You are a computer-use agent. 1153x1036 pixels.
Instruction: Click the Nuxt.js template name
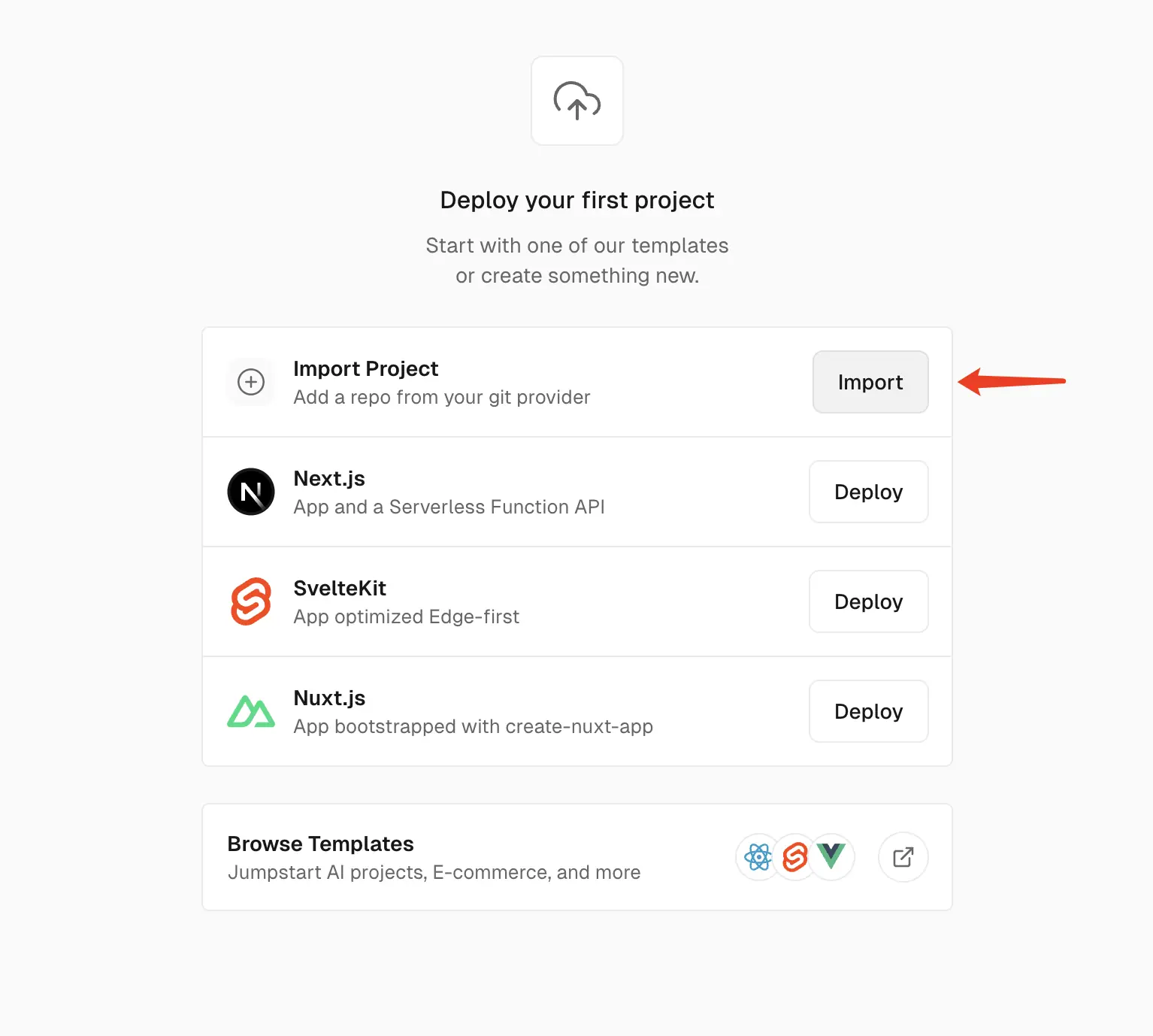(x=329, y=698)
